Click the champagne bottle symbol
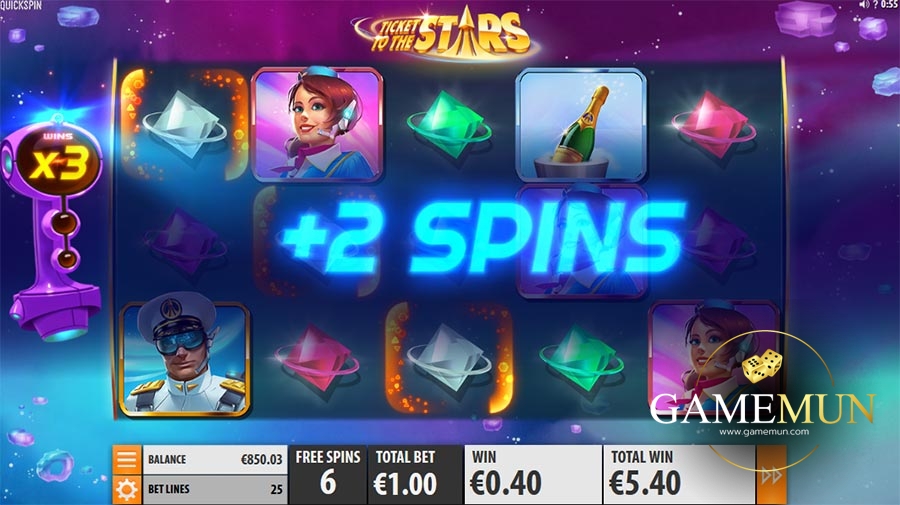The width and height of the screenshot is (900, 505). (581, 126)
